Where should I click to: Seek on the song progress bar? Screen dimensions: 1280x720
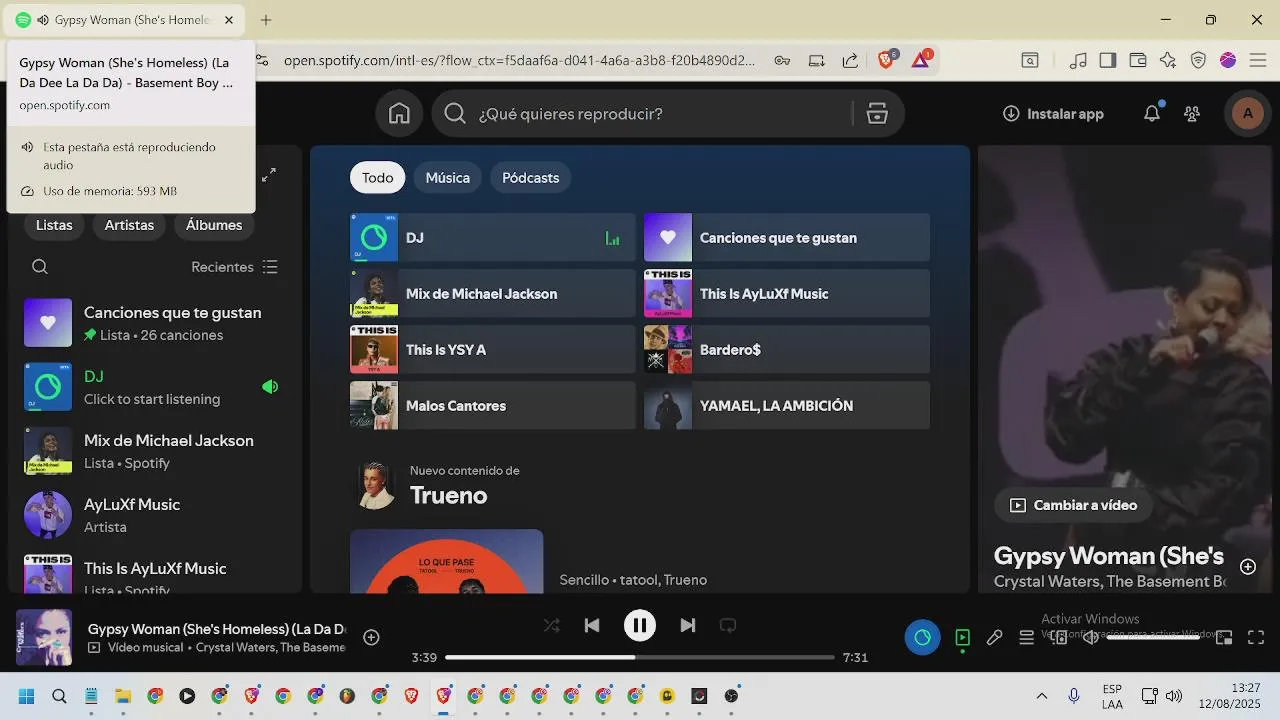640,657
